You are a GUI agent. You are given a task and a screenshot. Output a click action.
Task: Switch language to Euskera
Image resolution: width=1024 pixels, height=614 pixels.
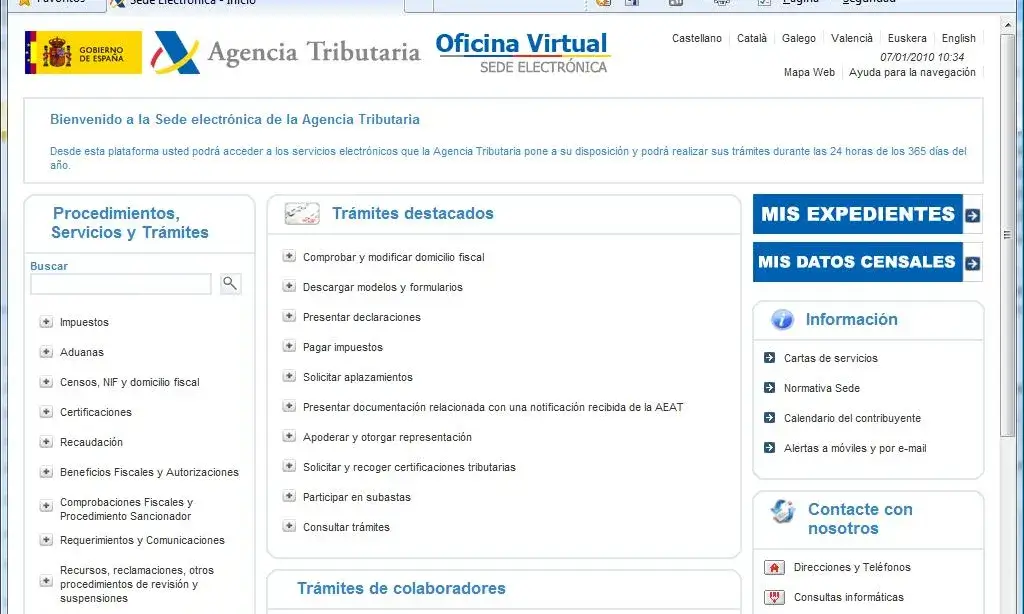pos(907,39)
